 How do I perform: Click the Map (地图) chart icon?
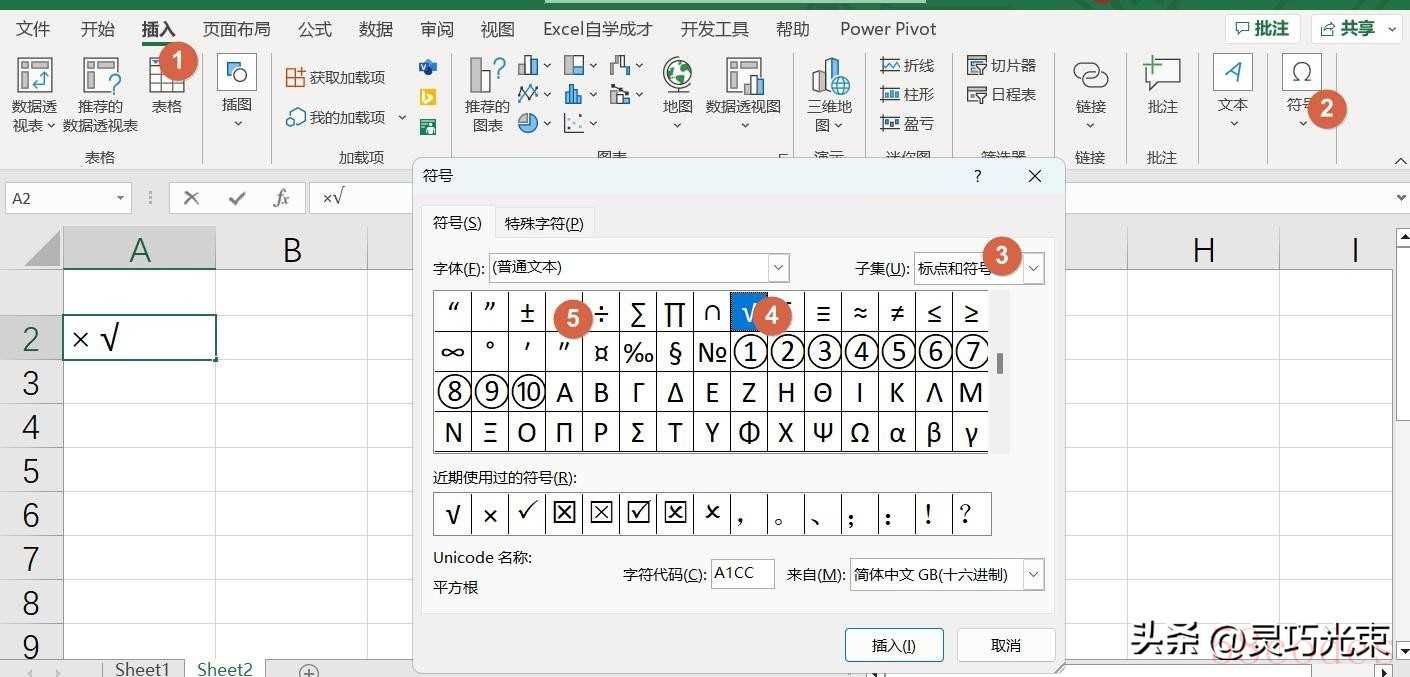(677, 76)
